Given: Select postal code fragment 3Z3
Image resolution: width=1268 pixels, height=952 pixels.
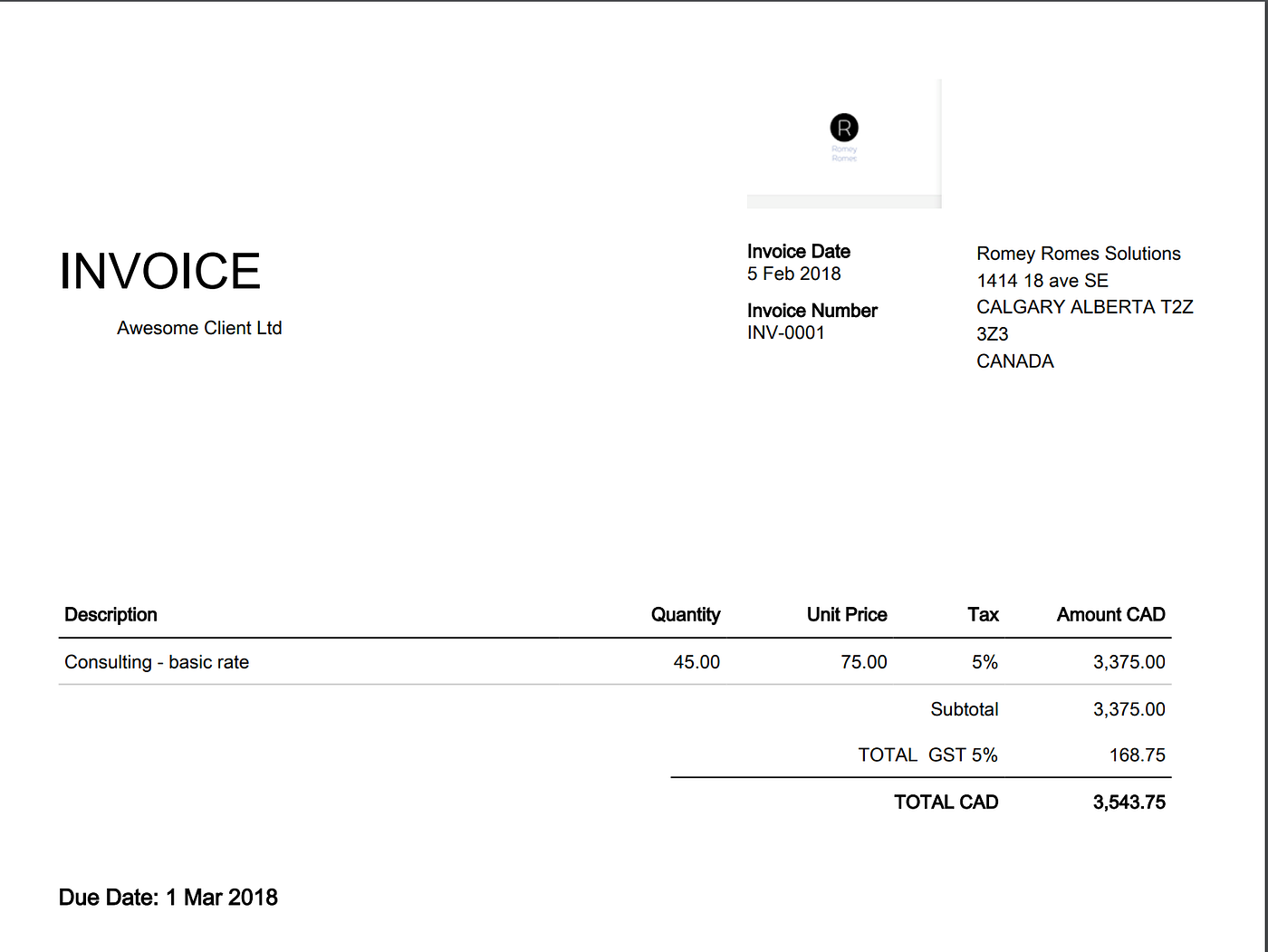Looking at the screenshot, I should (x=993, y=334).
